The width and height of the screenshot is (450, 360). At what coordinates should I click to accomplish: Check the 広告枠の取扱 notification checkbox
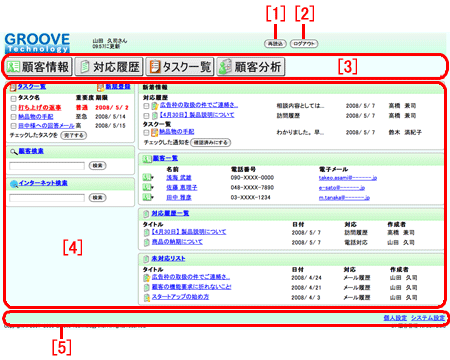(x=146, y=106)
